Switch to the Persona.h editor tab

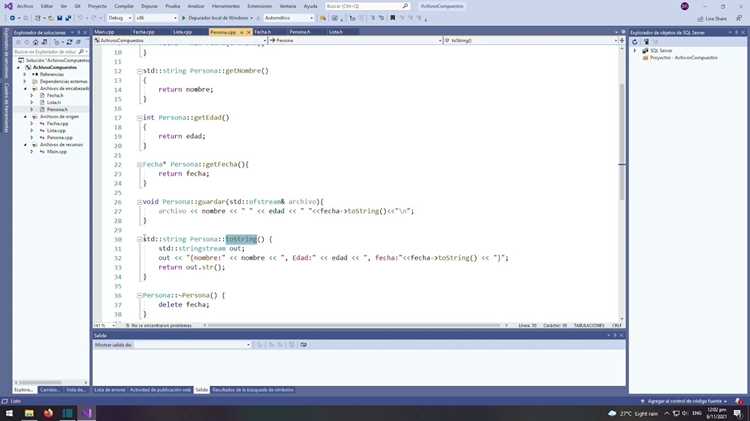pos(300,32)
